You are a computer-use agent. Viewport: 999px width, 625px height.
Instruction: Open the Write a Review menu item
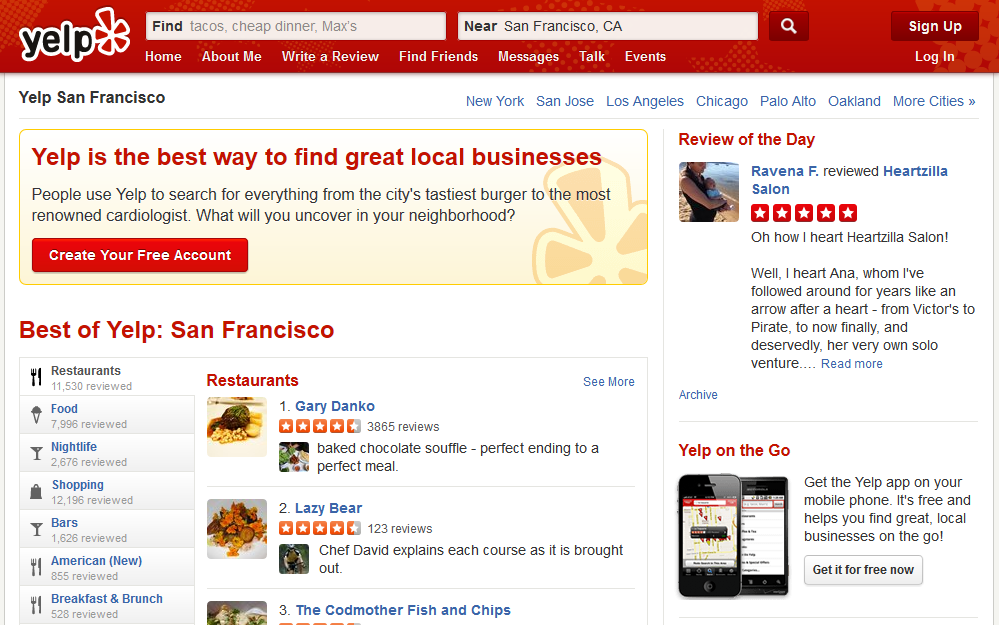330,57
